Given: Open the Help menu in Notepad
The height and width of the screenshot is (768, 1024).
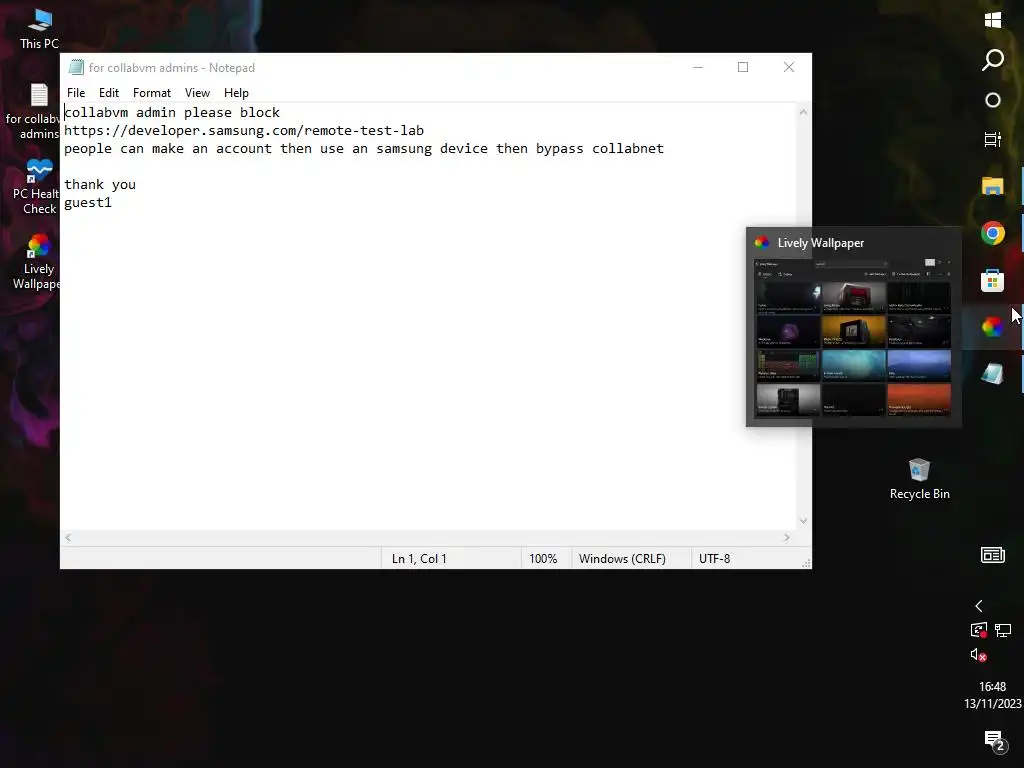Looking at the screenshot, I should click(236, 93).
